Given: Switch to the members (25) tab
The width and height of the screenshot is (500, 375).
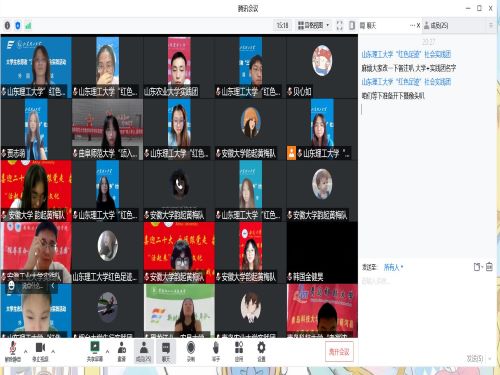Looking at the screenshot, I should tap(436, 25).
